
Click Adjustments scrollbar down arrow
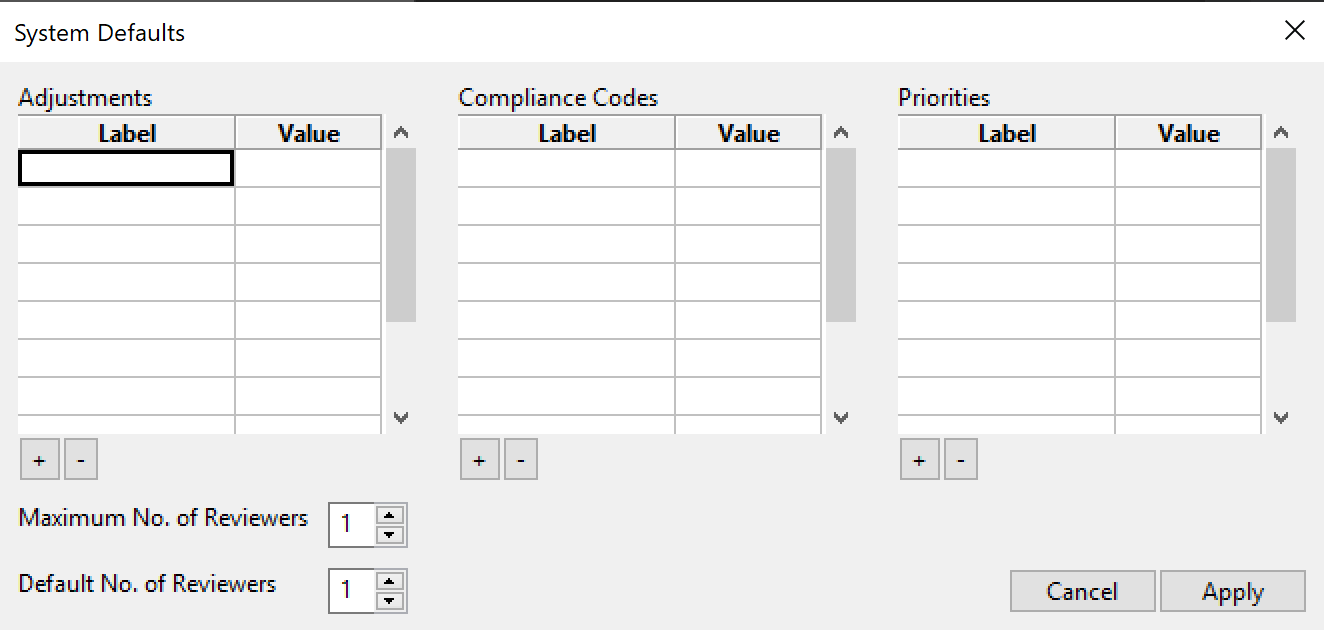tap(401, 418)
